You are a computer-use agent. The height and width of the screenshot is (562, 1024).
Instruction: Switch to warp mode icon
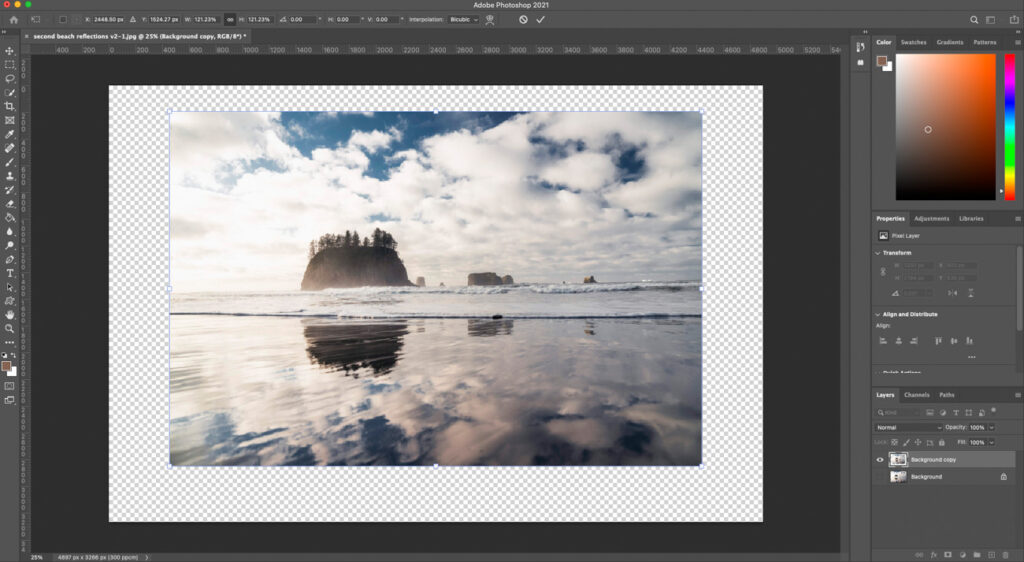tap(490, 20)
